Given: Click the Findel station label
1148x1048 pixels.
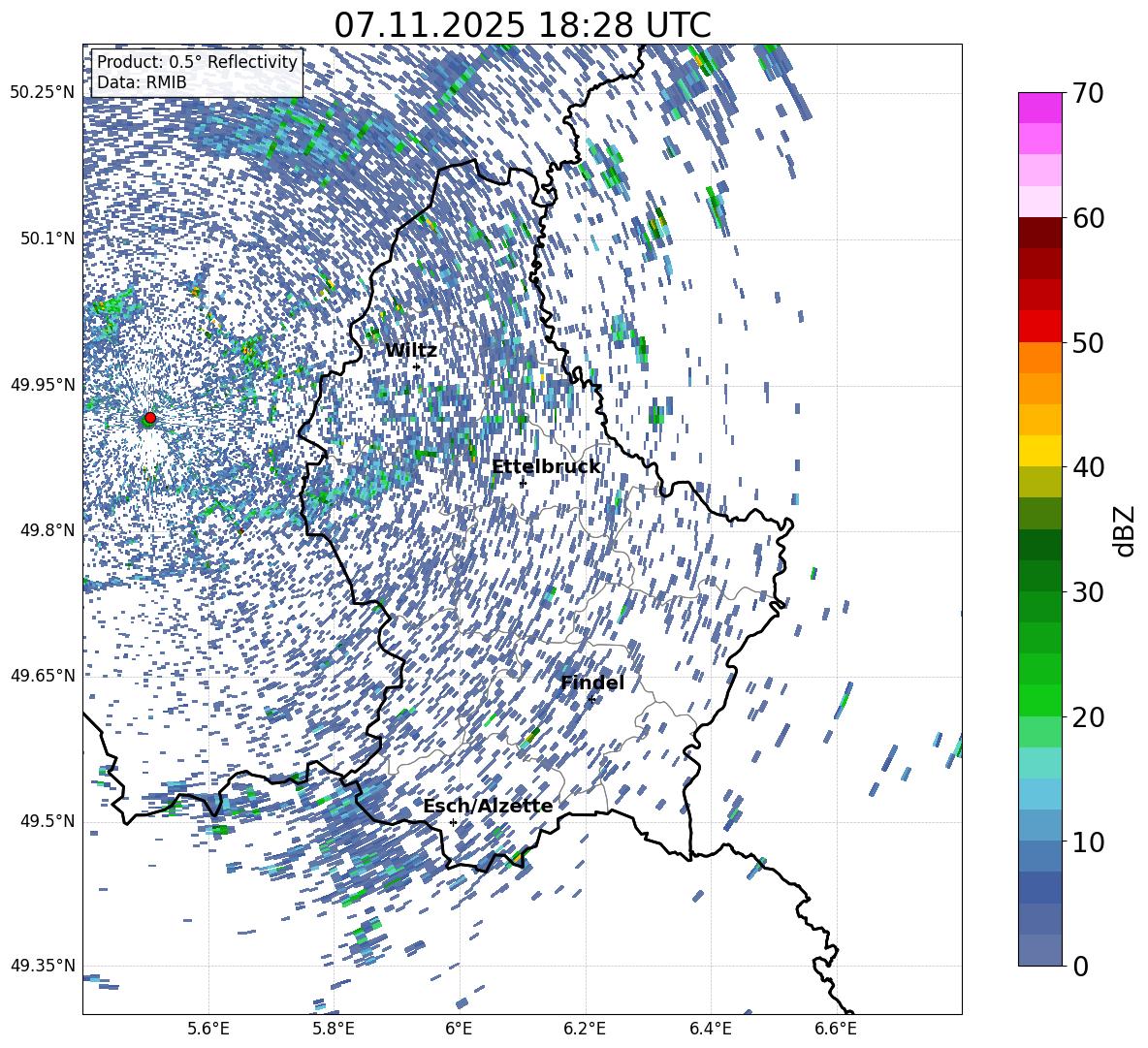Looking at the screenshot, I should click(592, 683).
